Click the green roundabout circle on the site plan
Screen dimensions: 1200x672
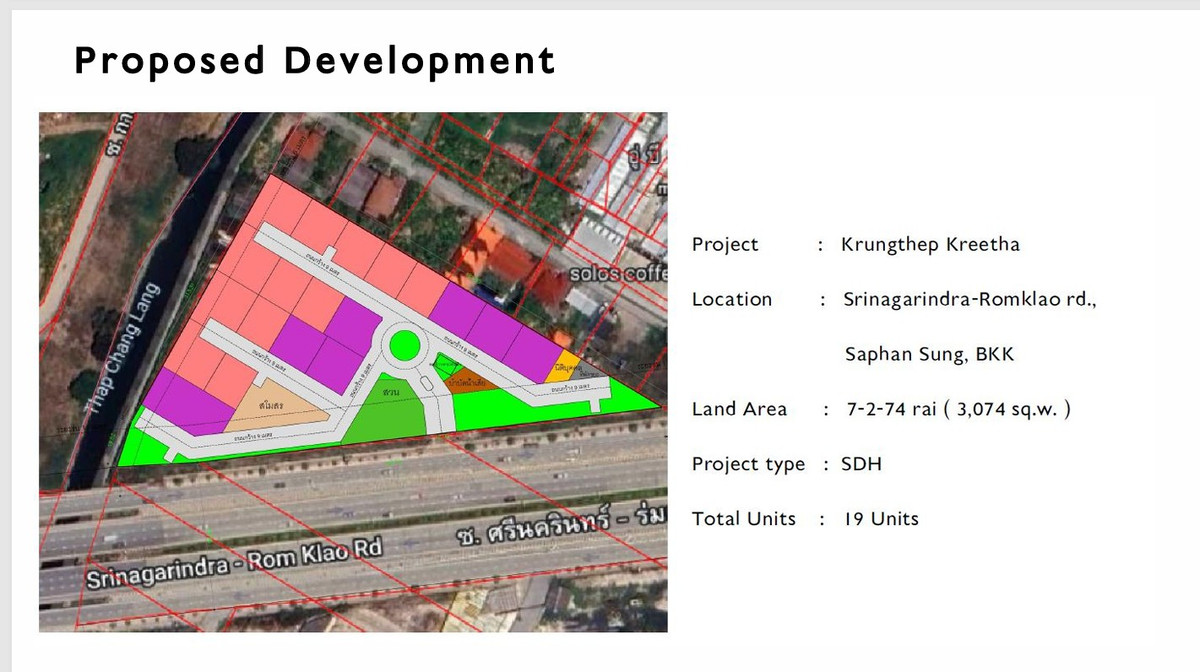404,345
